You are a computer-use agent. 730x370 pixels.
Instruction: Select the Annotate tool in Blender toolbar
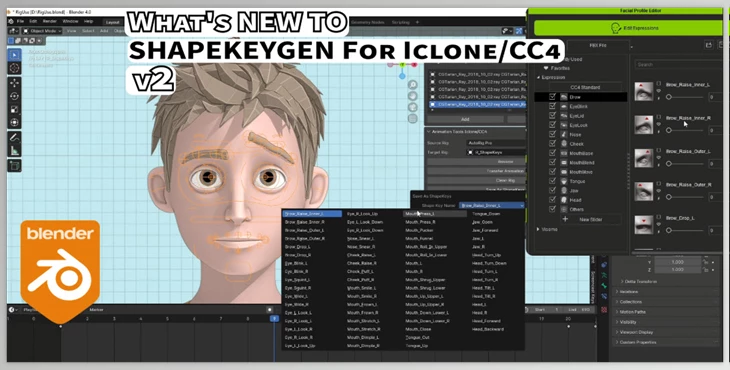[14, 137]
